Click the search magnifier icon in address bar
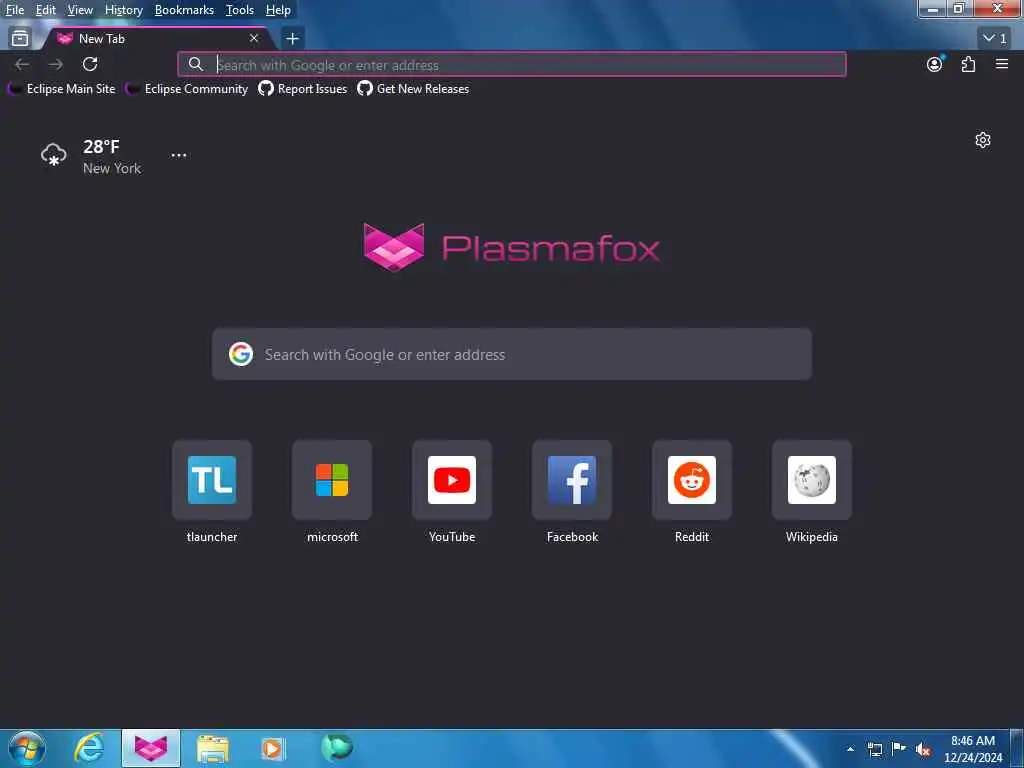This screenshot has width=1024, height=768. pos(195,64)
